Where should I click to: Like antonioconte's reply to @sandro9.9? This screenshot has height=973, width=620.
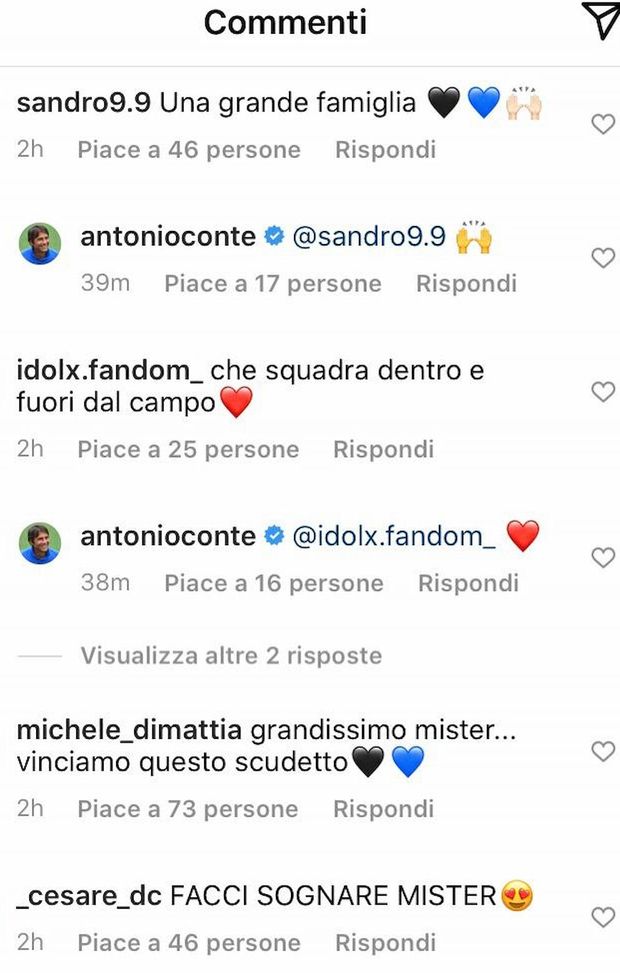[602, 258]
